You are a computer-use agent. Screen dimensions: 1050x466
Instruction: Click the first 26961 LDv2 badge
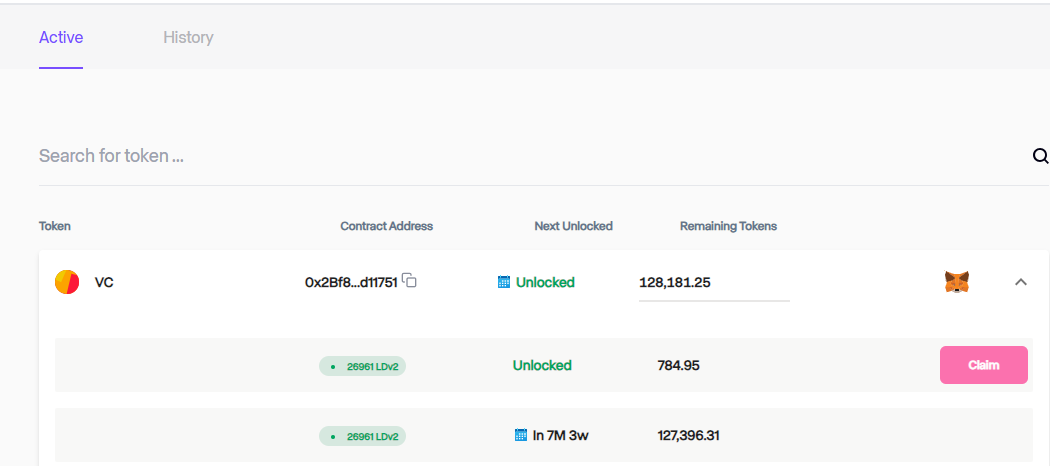[362, 366]
